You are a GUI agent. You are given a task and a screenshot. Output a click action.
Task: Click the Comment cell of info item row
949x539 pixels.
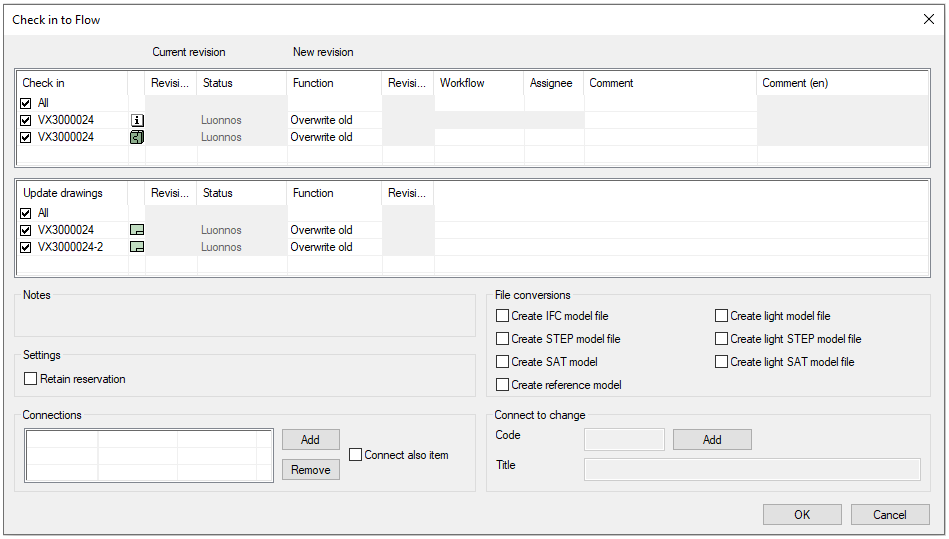point(669,120)
